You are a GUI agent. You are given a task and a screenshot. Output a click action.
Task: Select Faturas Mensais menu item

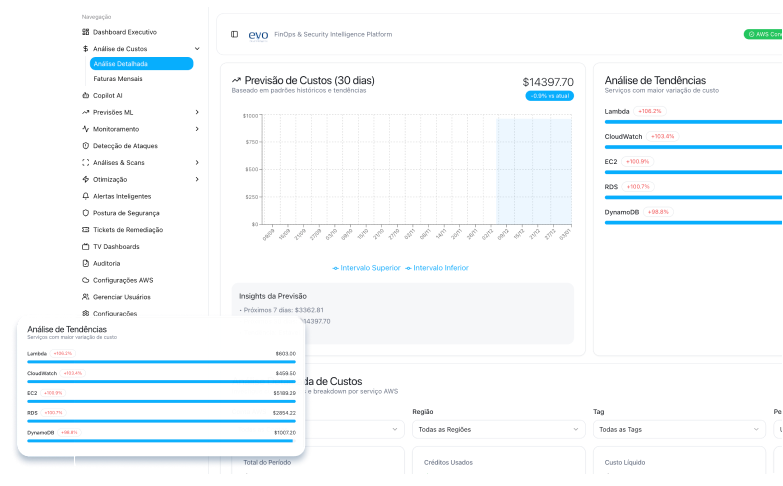(118, 78)
